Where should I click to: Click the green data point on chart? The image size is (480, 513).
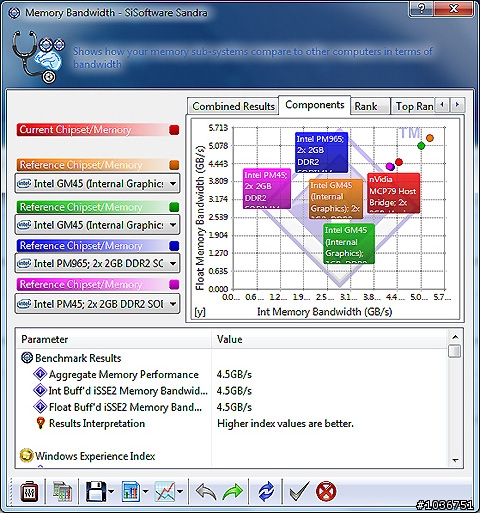click(x=421, y=146)
